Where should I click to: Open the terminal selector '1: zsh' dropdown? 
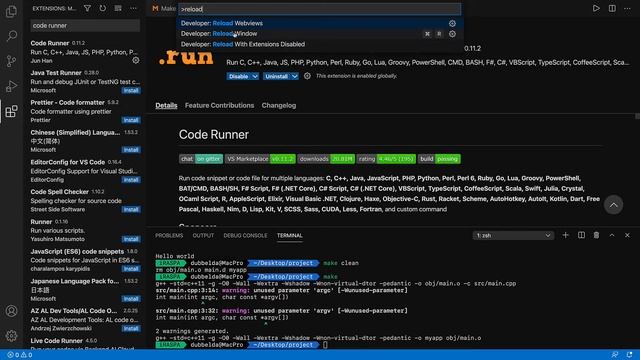513,236
